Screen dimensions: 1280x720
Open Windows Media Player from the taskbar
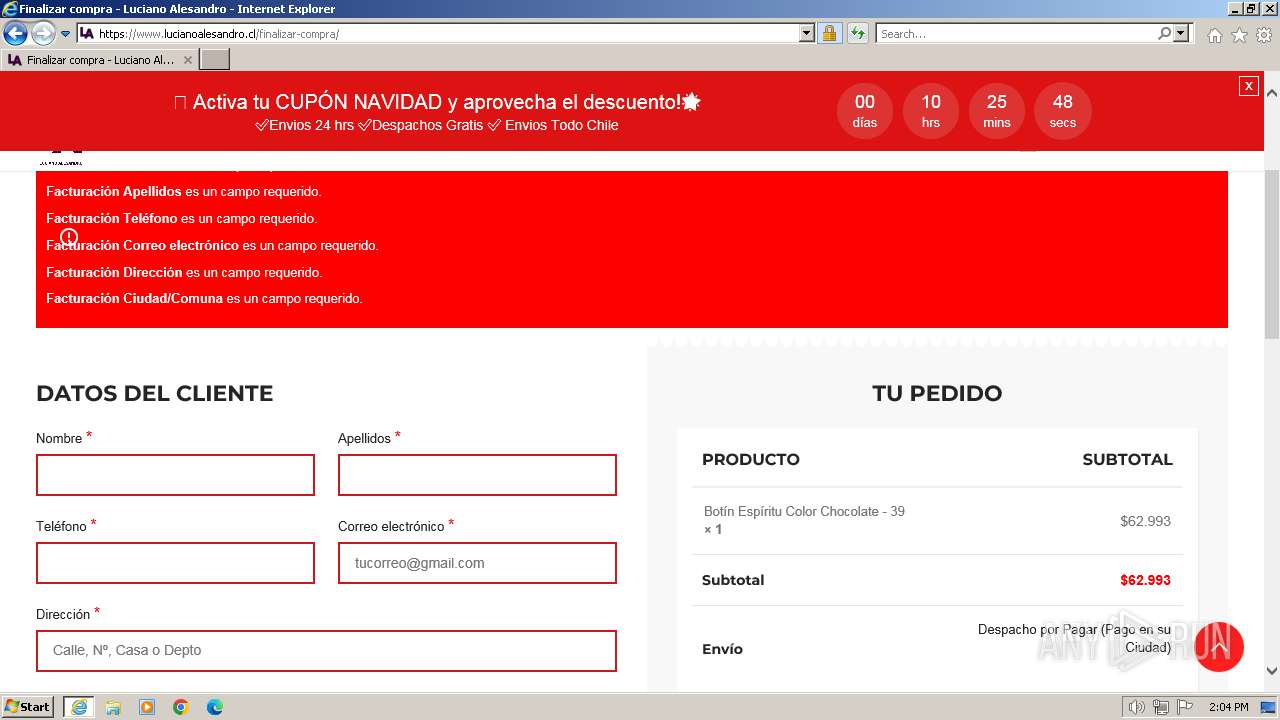[x=147, y=707]
